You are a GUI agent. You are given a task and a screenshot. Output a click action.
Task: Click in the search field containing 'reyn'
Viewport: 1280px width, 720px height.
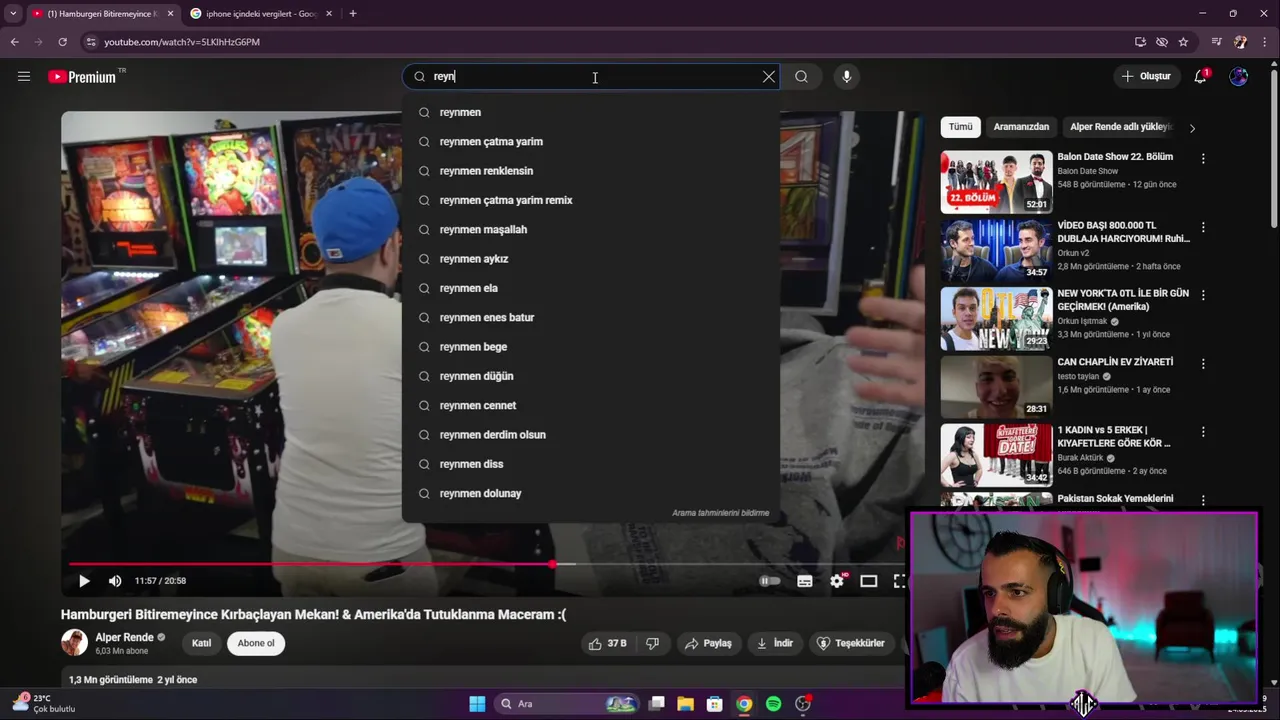[590, 76]
